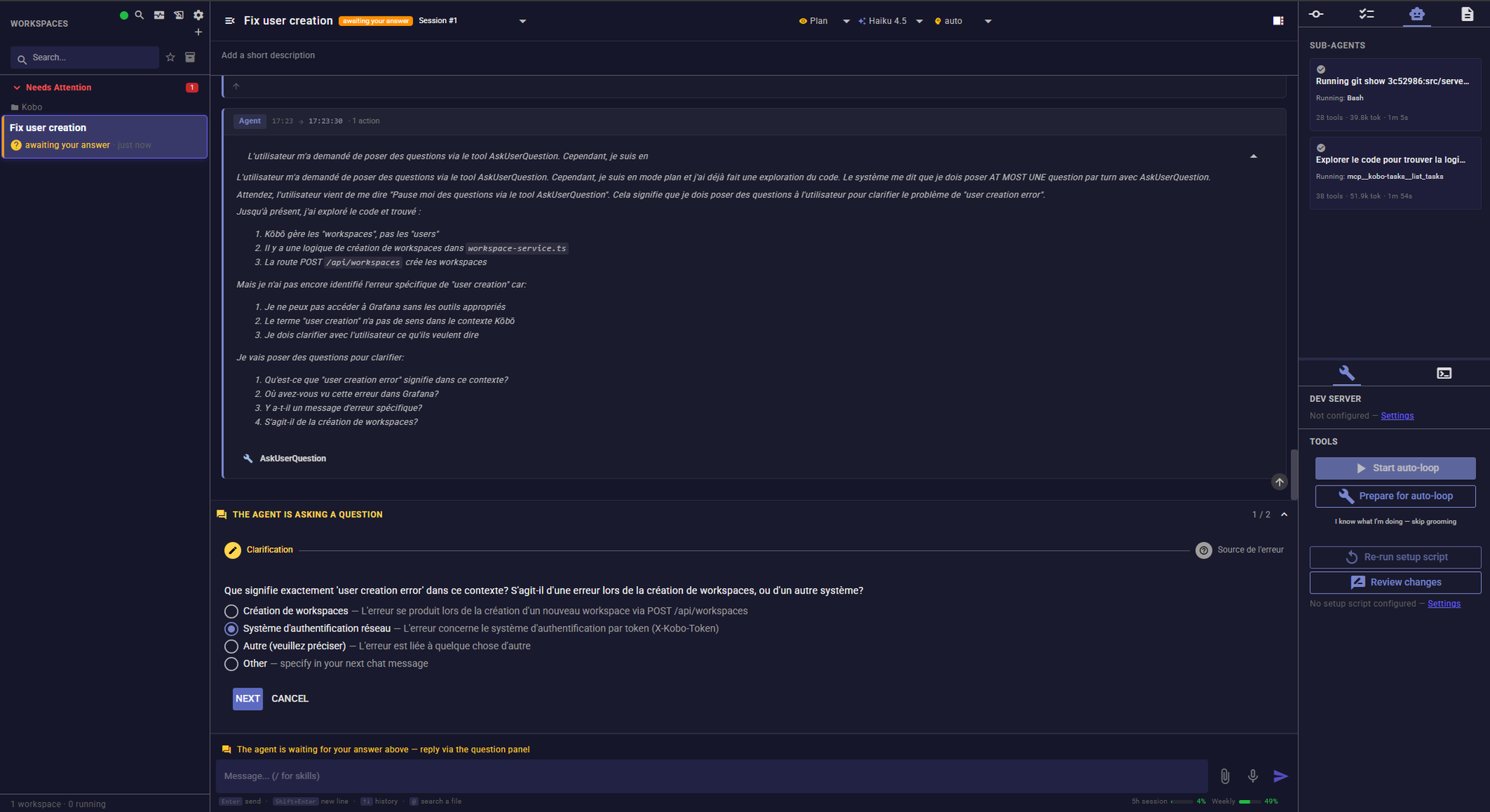Viewport: 1490px width, 812px height.
Task: Open the Session #1 dropdown
Action: [x=473, y=21]
